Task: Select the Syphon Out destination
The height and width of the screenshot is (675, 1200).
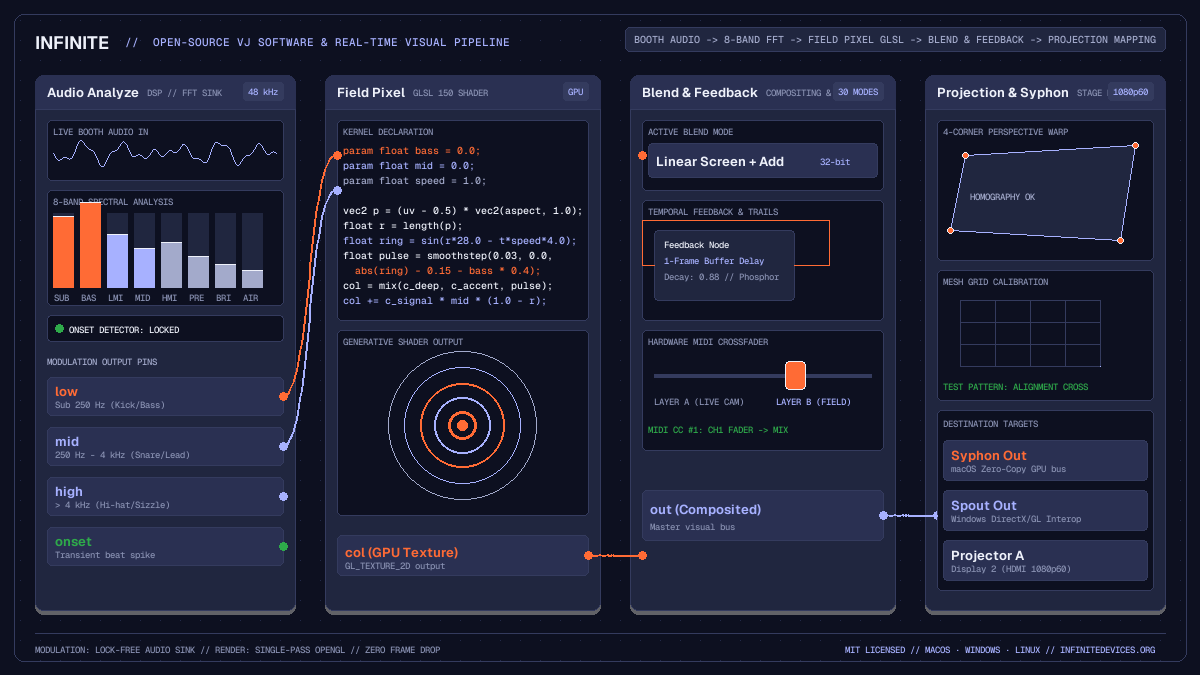Action: coord(1045,460)
